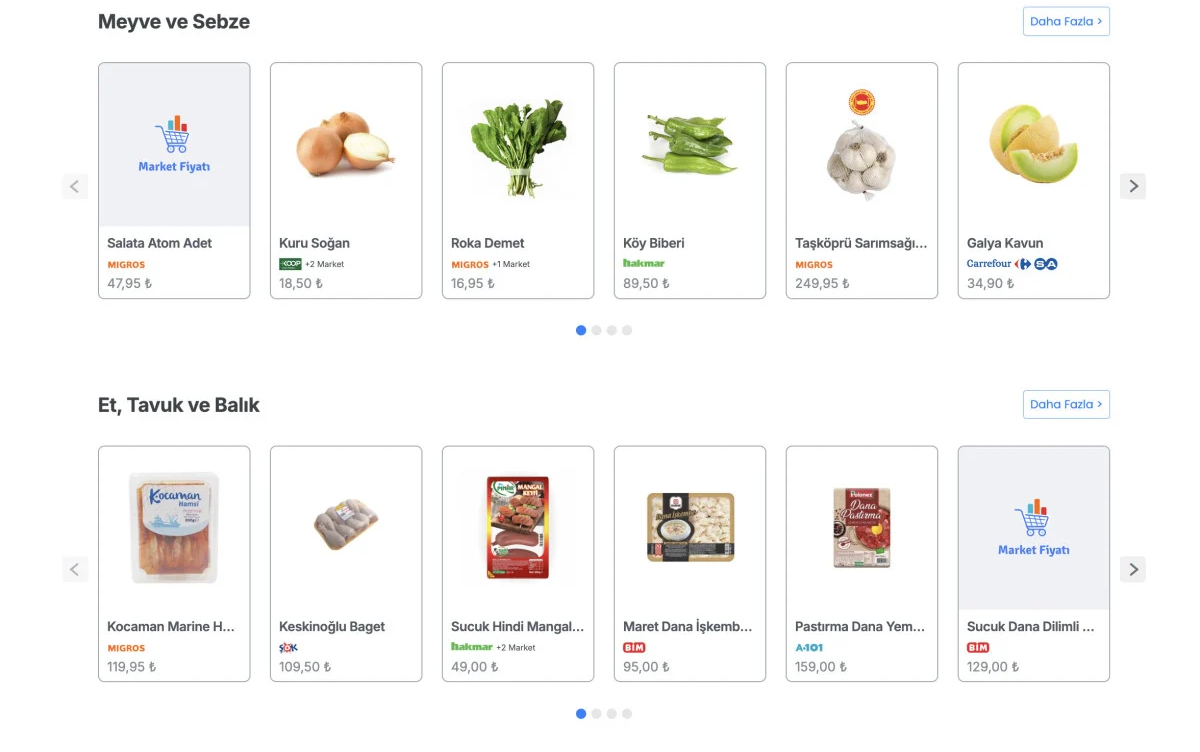Click the Köy Biberi pepper picture

point(690,146)
